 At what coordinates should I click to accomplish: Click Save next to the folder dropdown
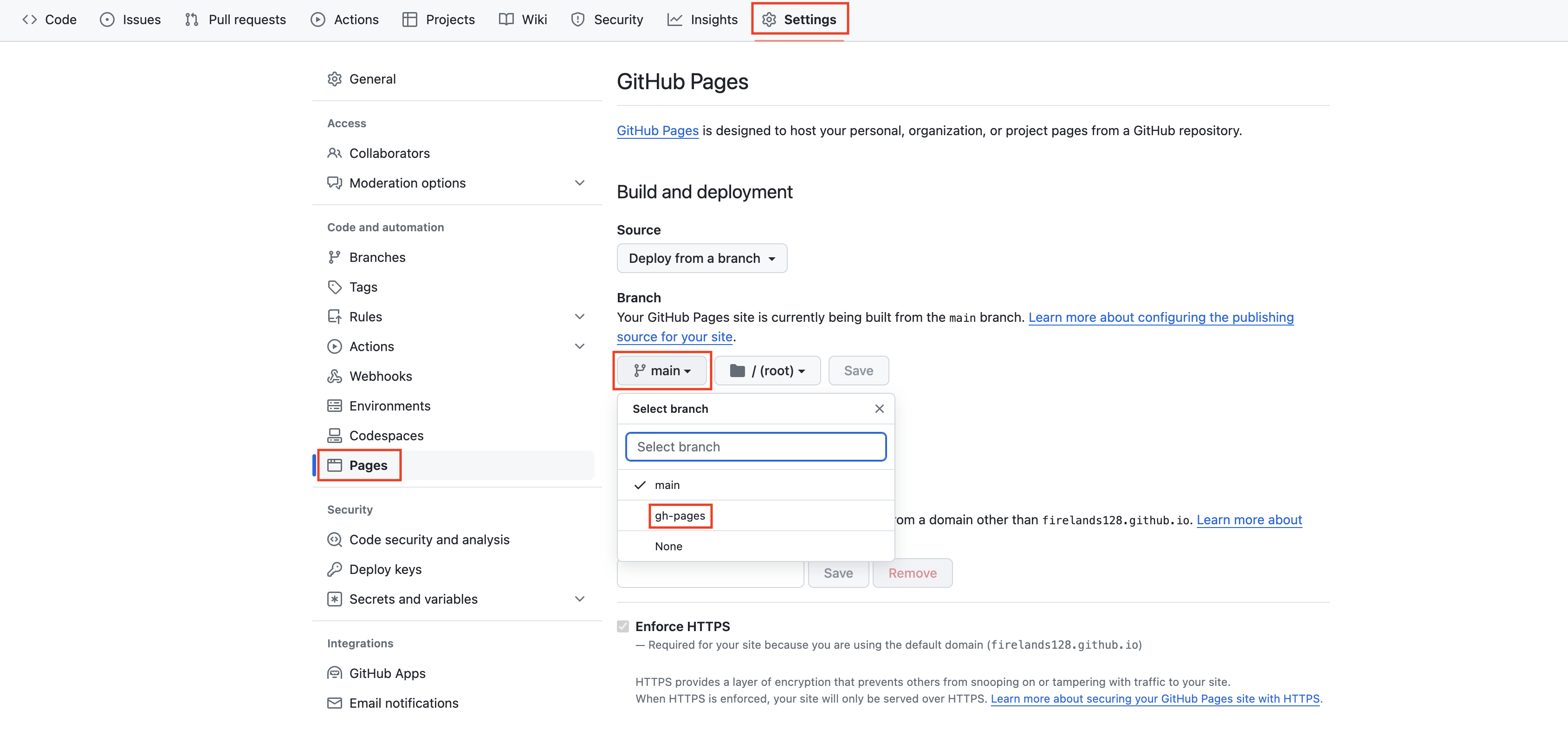(858, 371)
